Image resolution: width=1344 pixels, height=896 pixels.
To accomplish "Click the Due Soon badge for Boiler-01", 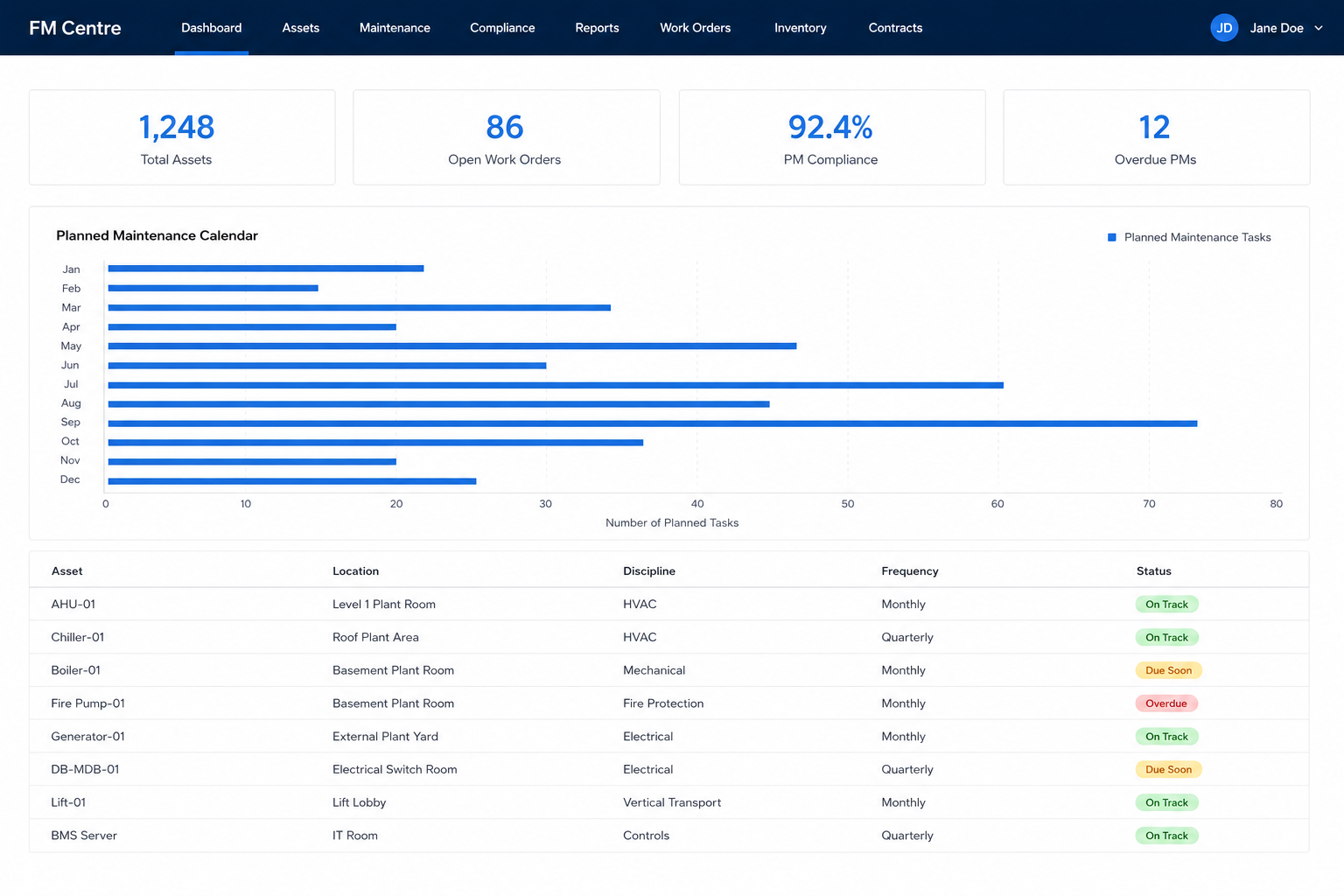I will click(x=1169, y=671).
